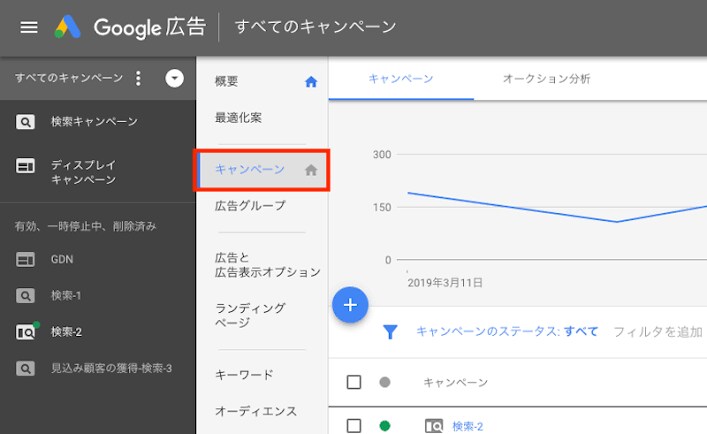Select 見込み顧客の獲得-検索-3 in the sidebar
The width and height of the screenshot is (707, 434).
pos(111,368)
